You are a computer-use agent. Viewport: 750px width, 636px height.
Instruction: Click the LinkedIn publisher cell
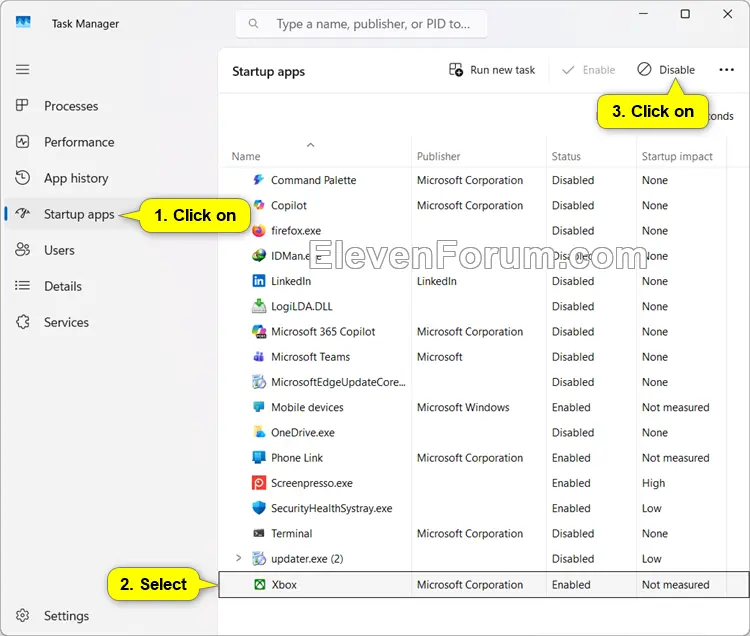coord(436,281)
